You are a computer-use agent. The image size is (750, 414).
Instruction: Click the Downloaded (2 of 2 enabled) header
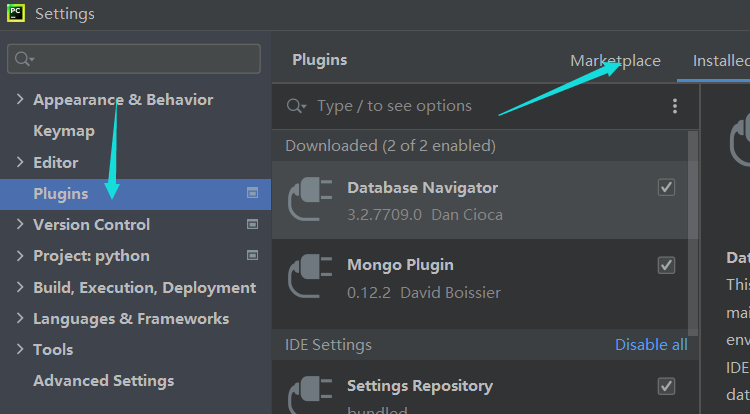390,145
